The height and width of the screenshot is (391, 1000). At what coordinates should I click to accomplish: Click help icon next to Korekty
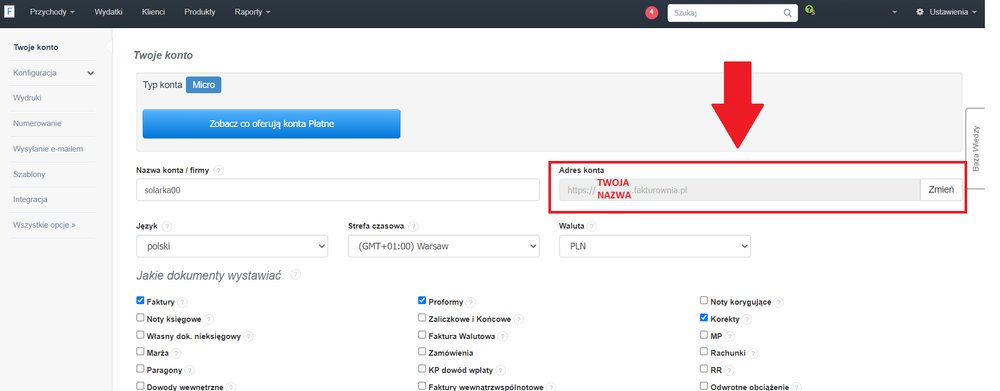point(746,319)
